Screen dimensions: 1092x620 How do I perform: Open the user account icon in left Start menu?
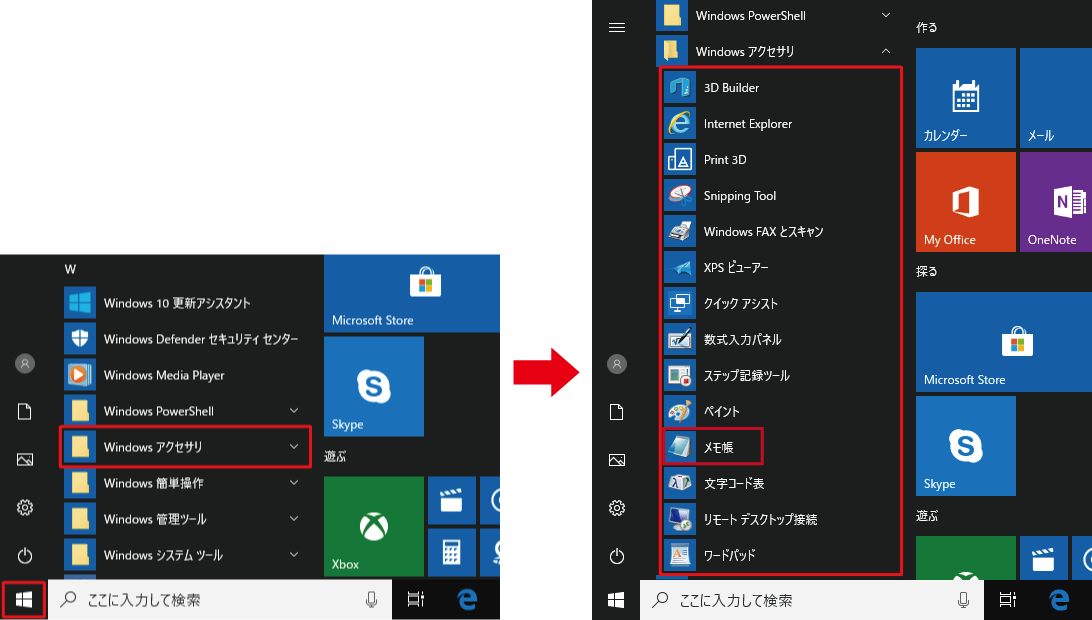[x=25, y=364]
